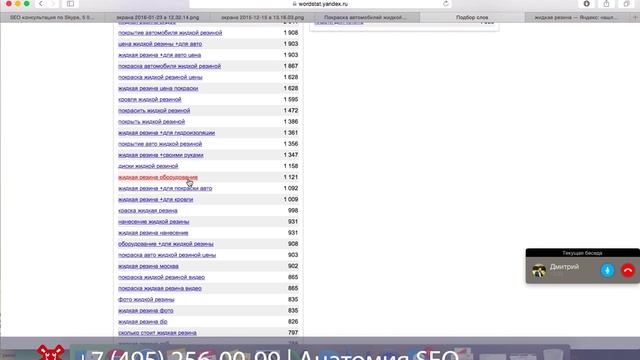Viewport: 640px width, 360px height.
Task: Open 'покраска жидкая резина видео' query
Action: [160, 288]
